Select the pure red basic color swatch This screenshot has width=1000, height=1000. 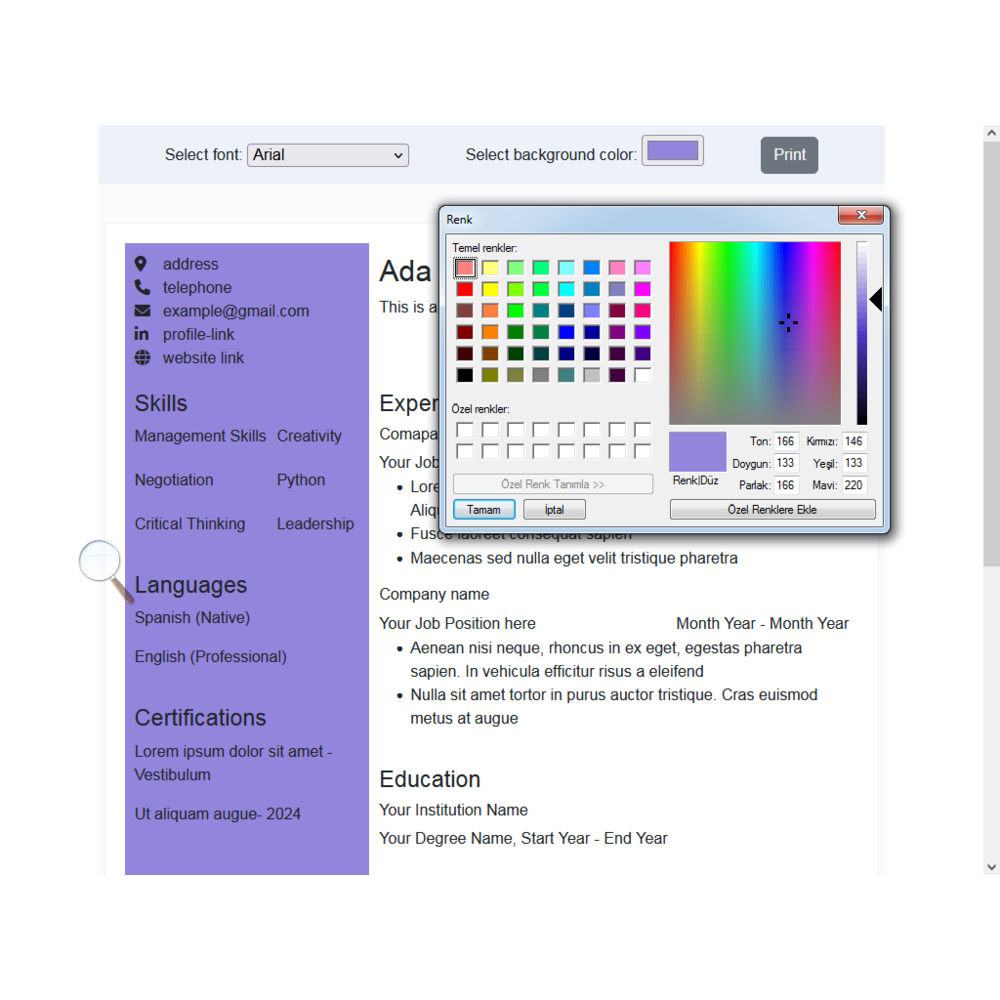click(x=465, y=290)
